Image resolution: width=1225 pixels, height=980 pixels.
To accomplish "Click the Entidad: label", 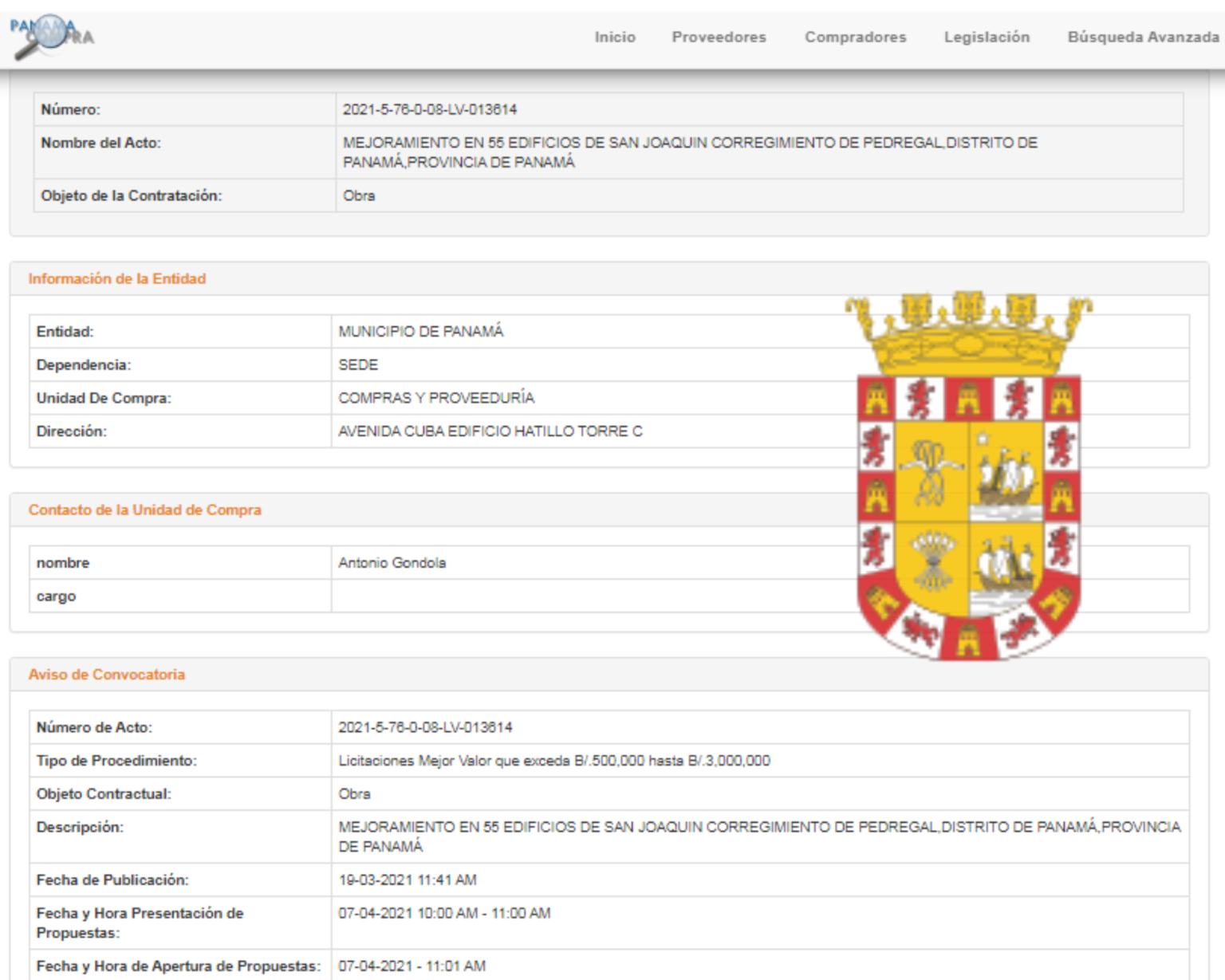I will pyautogui.click(x=65, y=331).
